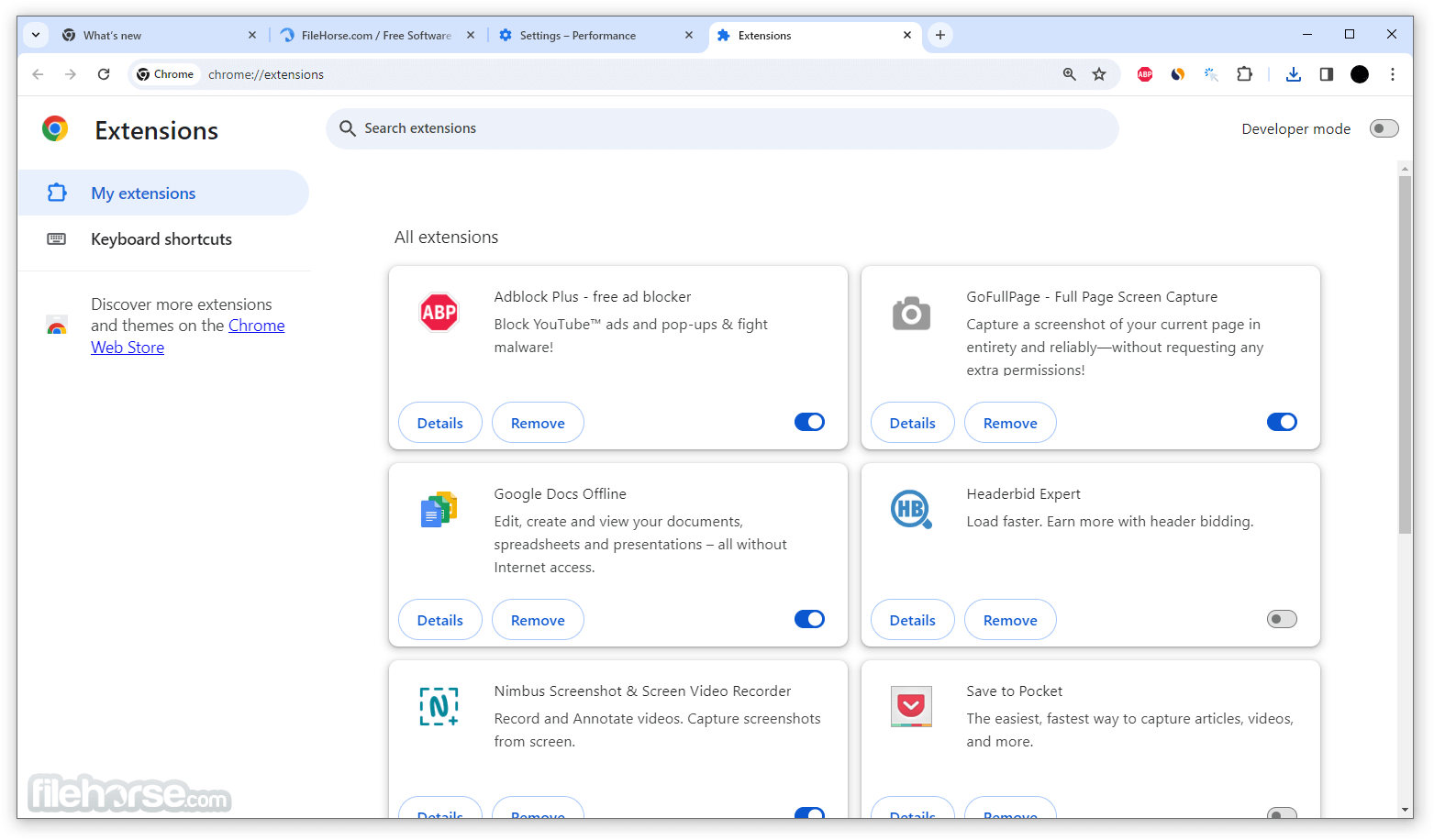The image size is (1434, 840).
Task: Click the search magnifier in extensions search
Action: (348, 128)
